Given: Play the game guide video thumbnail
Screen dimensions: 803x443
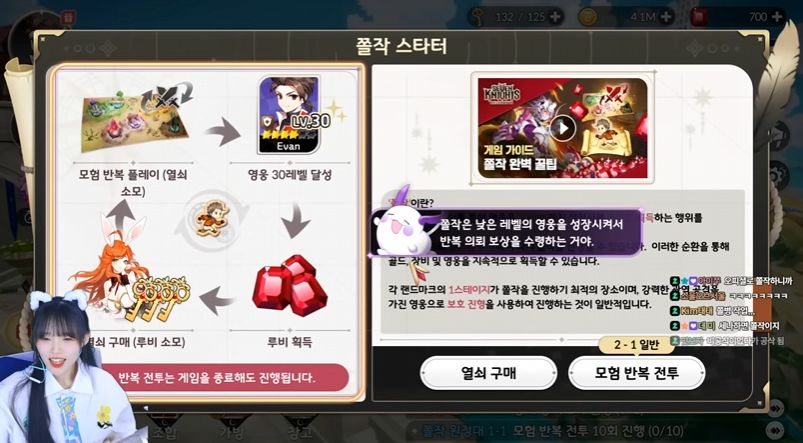Looking at the screenshot, I should click(562, 128).
